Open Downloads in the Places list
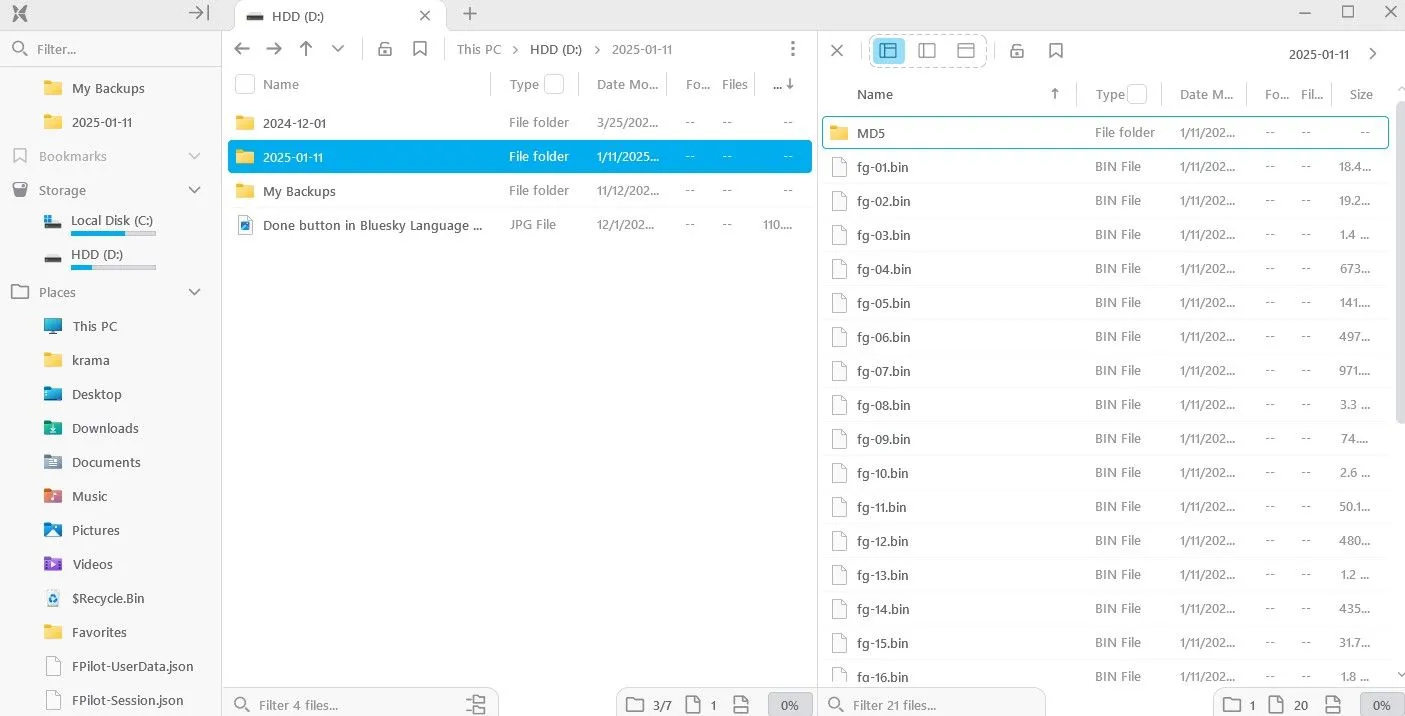1405x716 pixels. click(105, 429)
